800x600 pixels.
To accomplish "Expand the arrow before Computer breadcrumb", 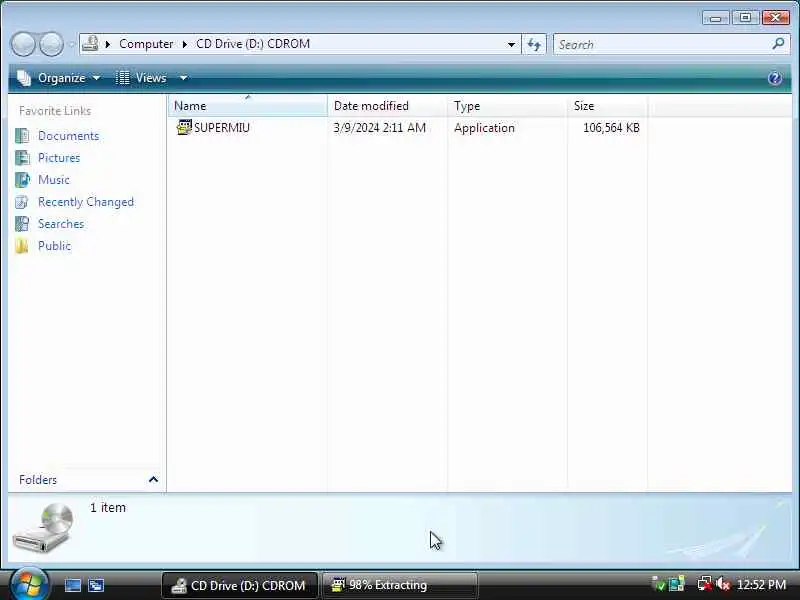I will (x=108, y=44).
